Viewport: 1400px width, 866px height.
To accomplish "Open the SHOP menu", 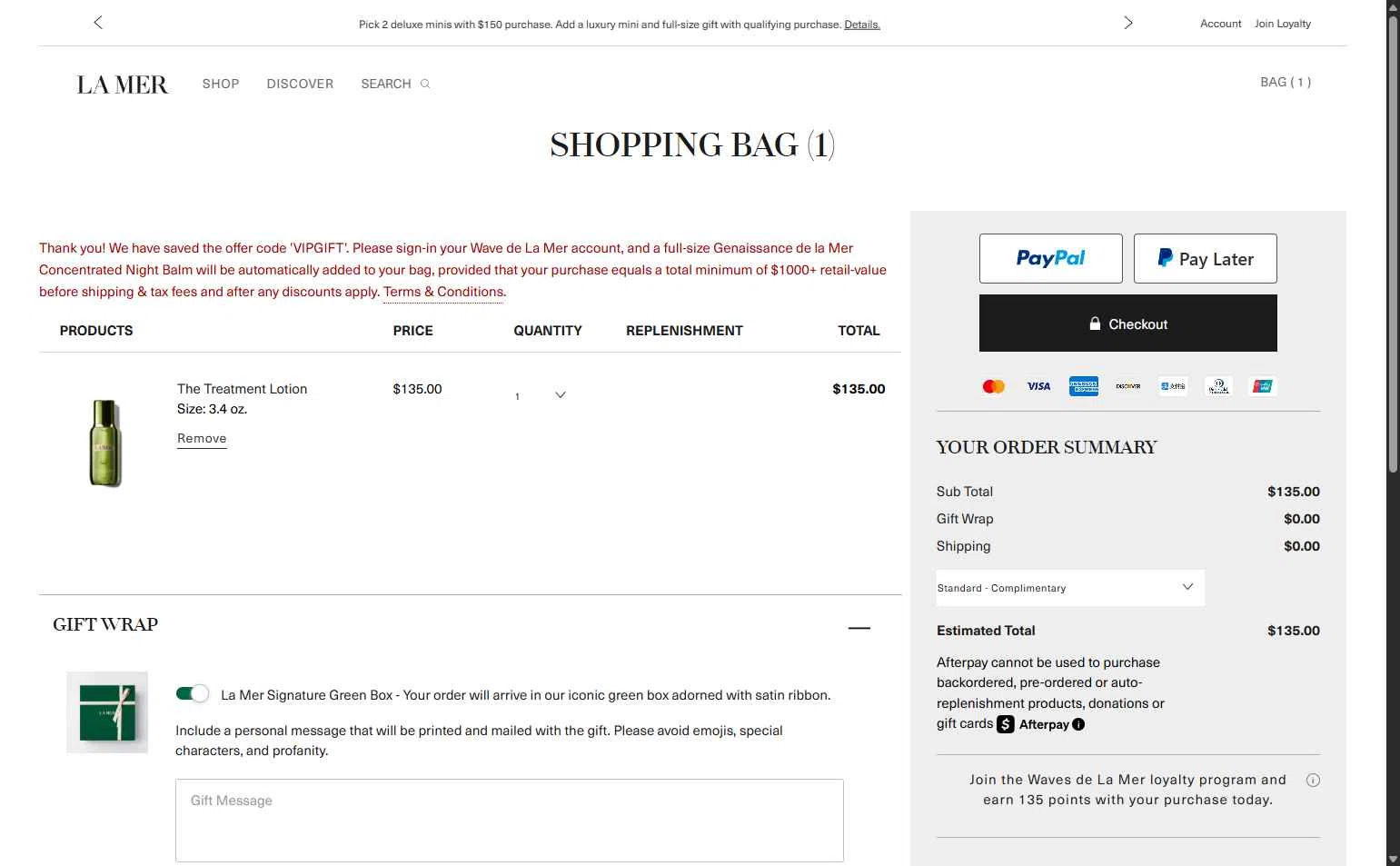I will 221,84.
